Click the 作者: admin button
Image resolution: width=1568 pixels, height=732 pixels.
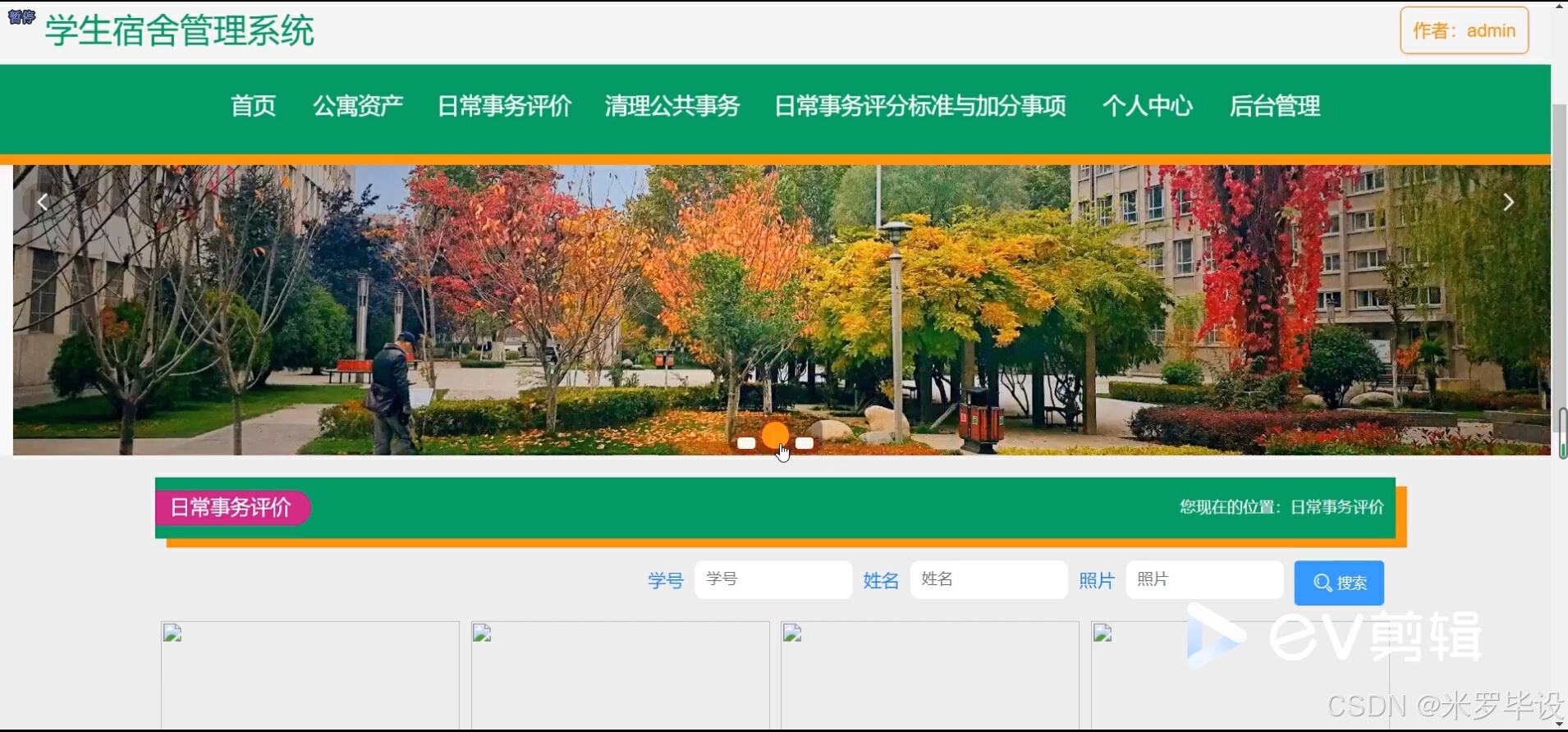1464,30
